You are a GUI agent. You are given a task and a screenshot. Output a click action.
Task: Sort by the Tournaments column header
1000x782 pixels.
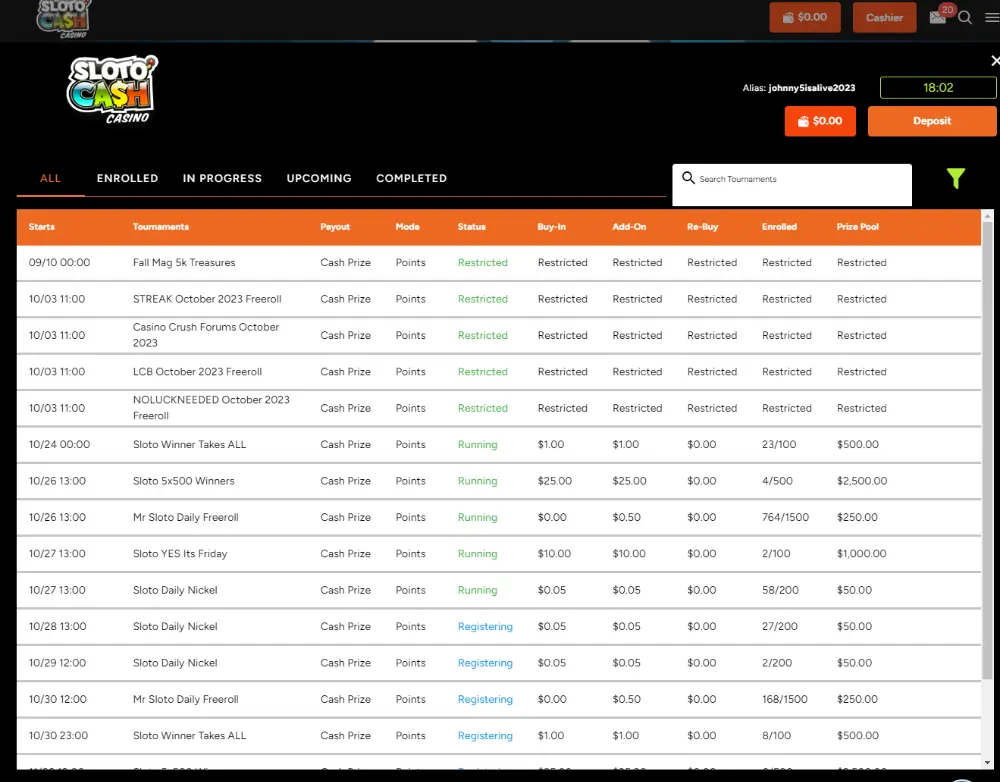[161, 226]
